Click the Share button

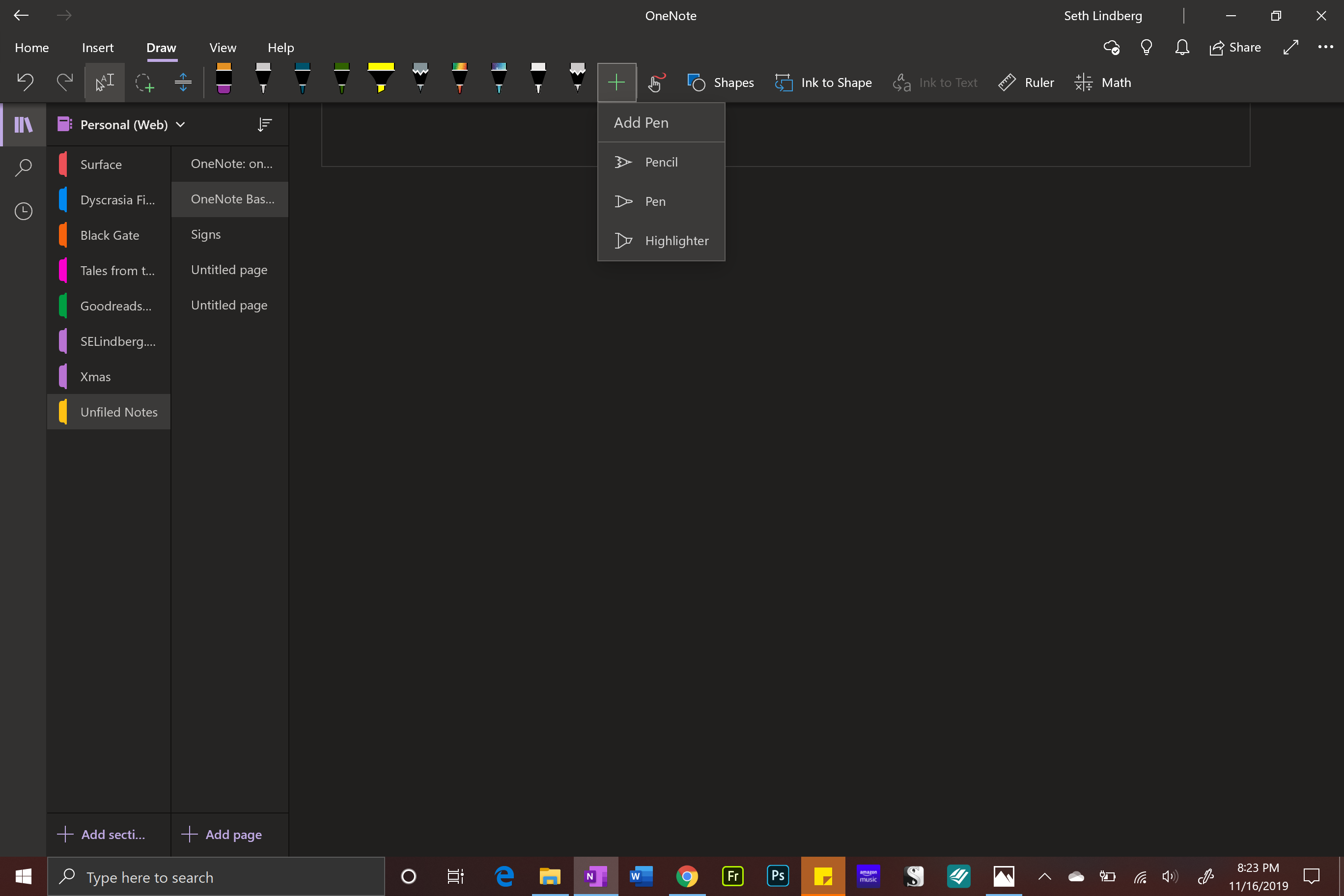(1235, 48)
